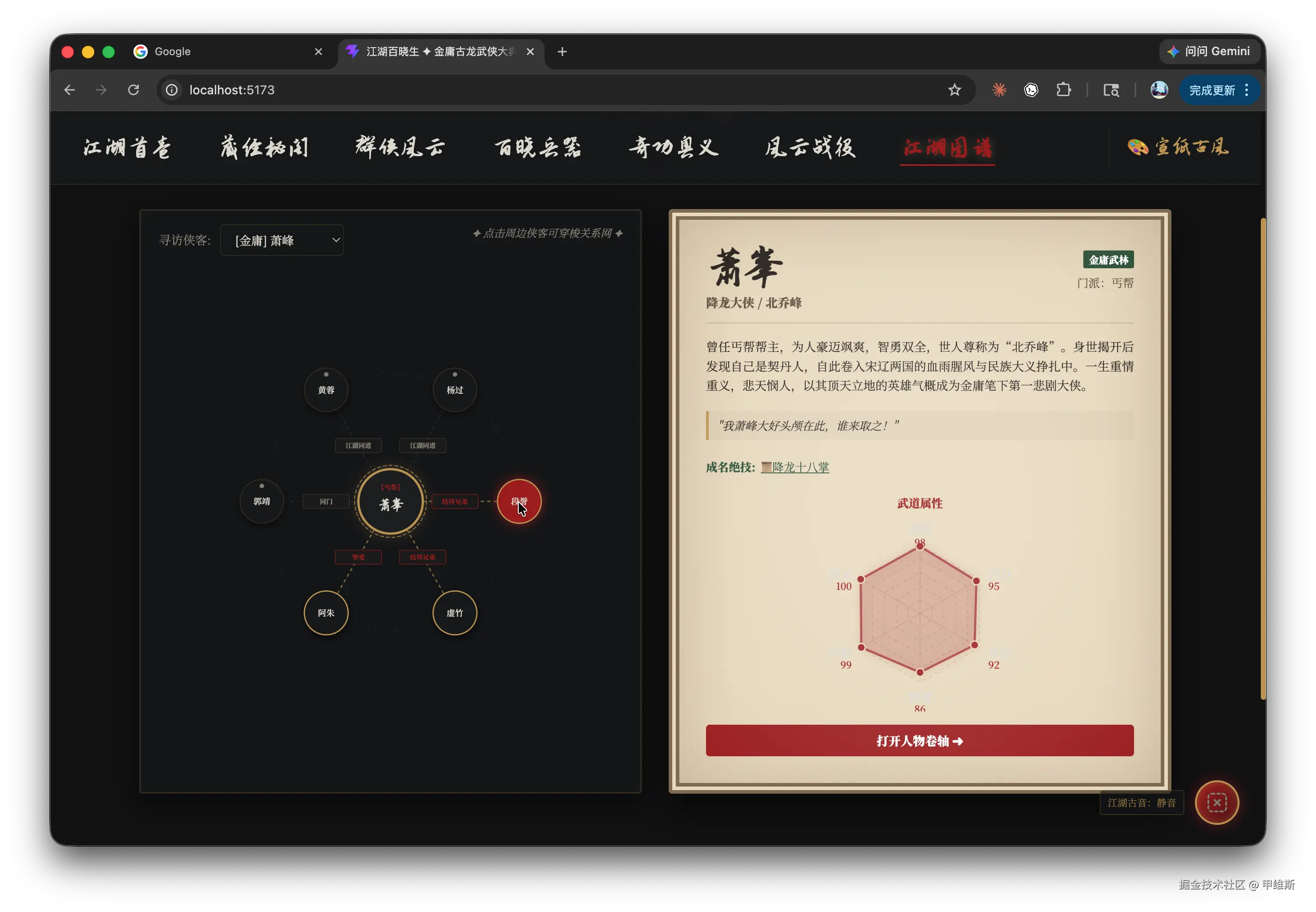Click the red square icon floating button
This screenshot has height=912, width=1316.
coord(1217,802)
